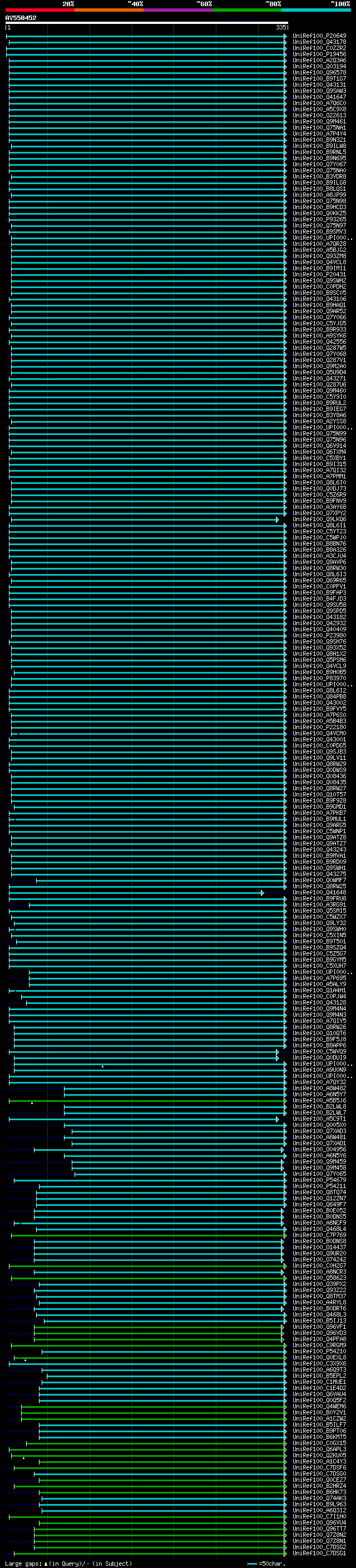This screenshot has width=356, height=1568.
Task: Open hit UniRef100_A2Q3A6
Action: tap(319, 60)
